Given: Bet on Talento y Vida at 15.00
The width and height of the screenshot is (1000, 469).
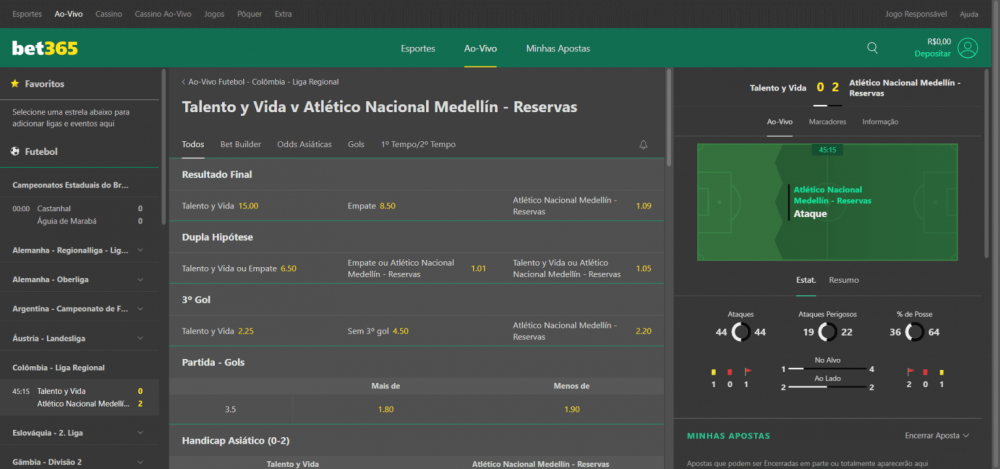Looking at the screenshot, I should (x=251, y=206).
